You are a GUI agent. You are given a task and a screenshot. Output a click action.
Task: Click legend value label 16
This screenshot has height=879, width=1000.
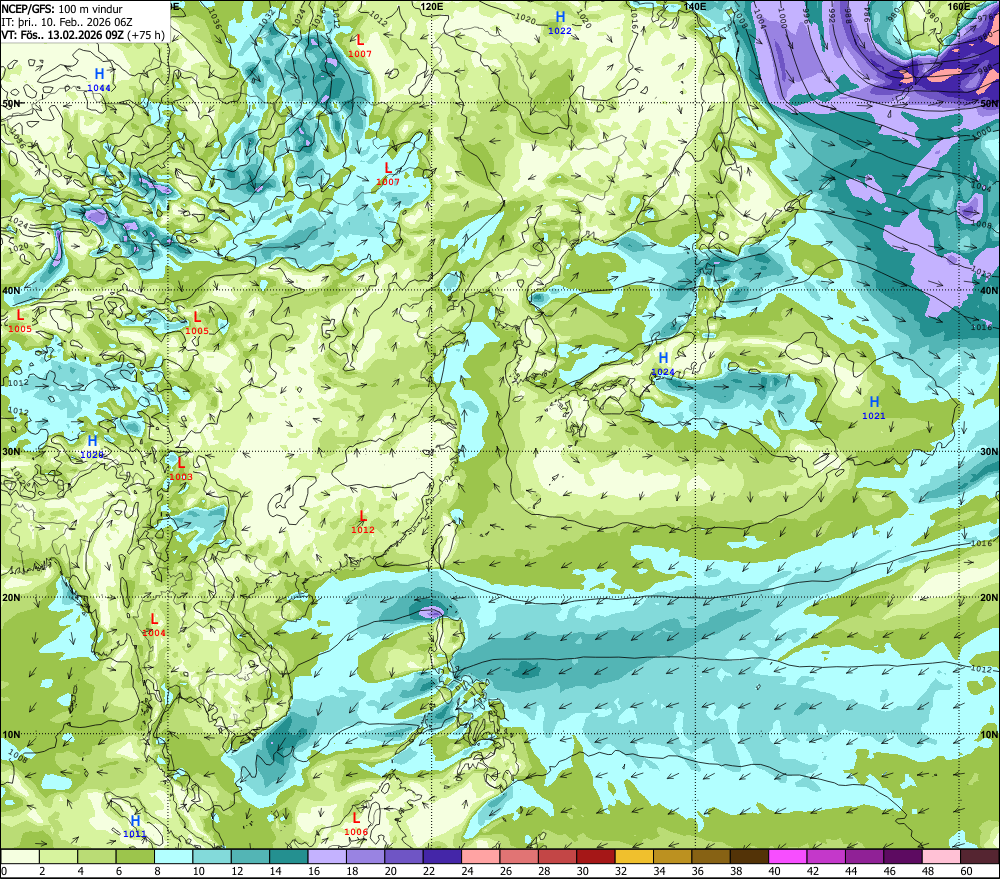click(x=312, y=871)
